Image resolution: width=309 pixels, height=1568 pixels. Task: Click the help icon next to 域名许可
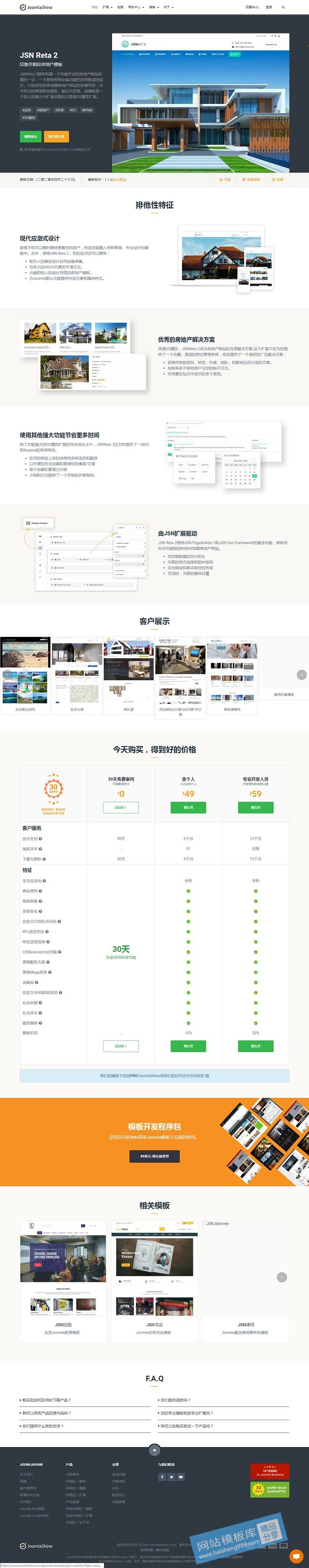[41, 848]
